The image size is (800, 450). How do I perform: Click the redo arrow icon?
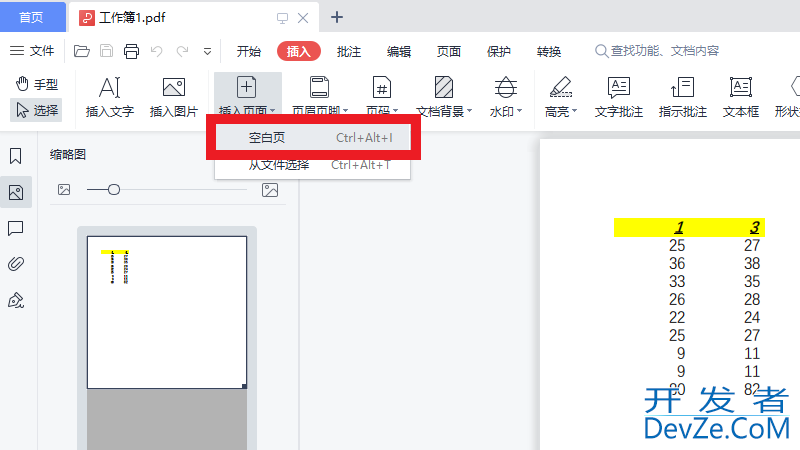(182, 51)
